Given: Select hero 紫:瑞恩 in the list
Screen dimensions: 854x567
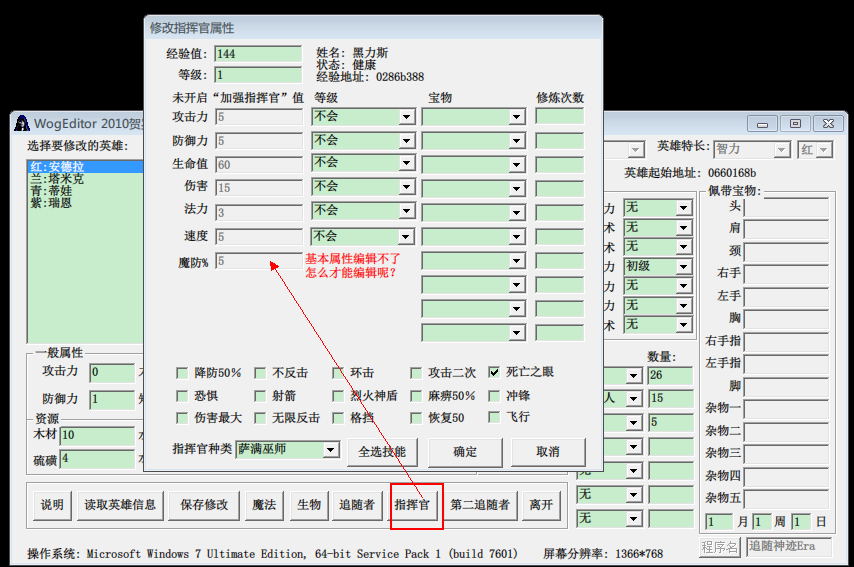Looking at the screenshot, I should tap(84, 203).
